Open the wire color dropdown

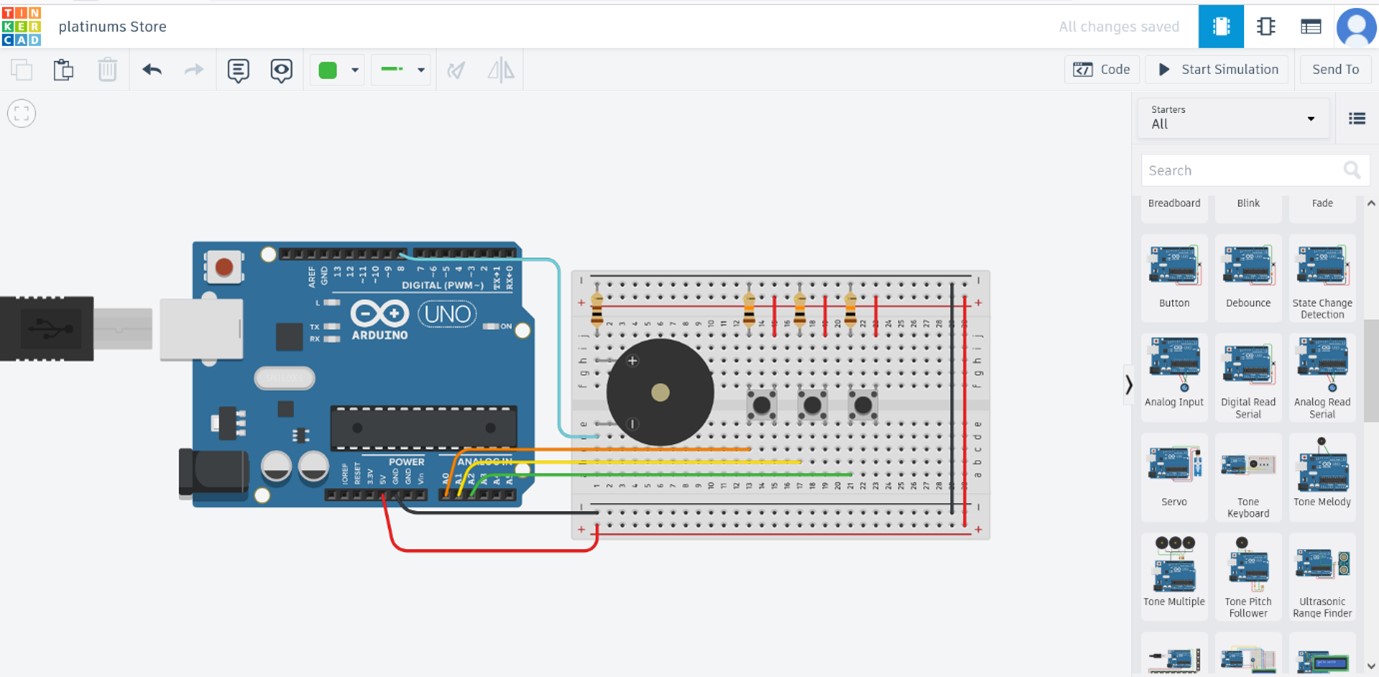pos(338,70)
